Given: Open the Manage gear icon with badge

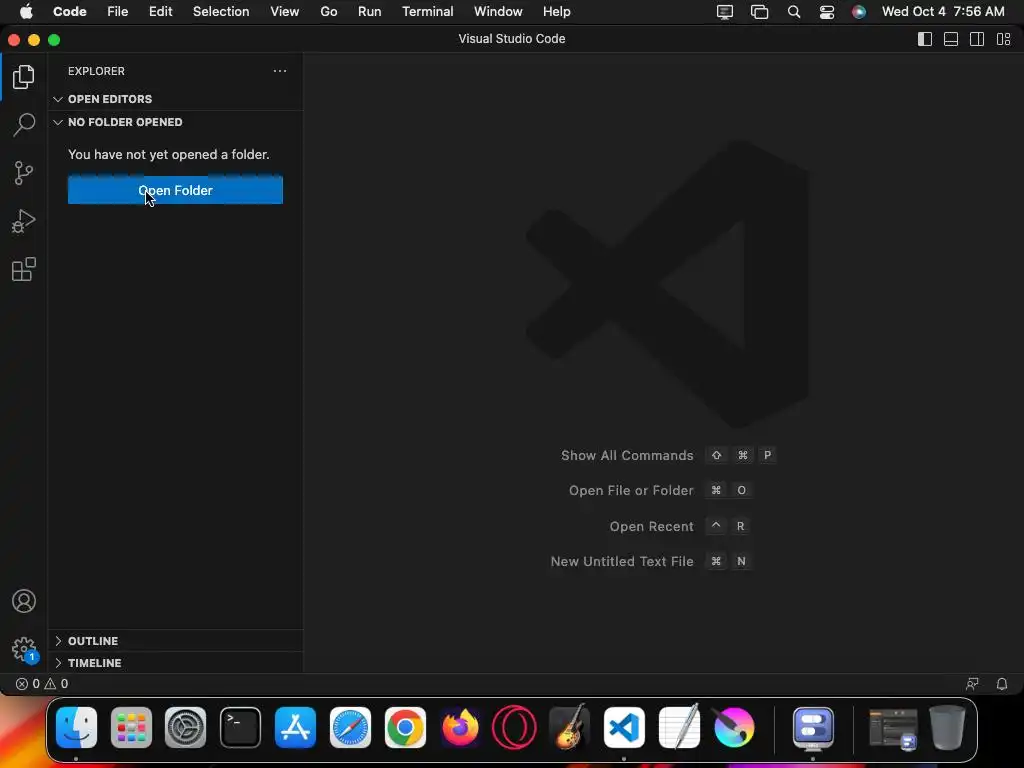Looking at the screenshot, I should pyautogui.click(x=24, y=650).
